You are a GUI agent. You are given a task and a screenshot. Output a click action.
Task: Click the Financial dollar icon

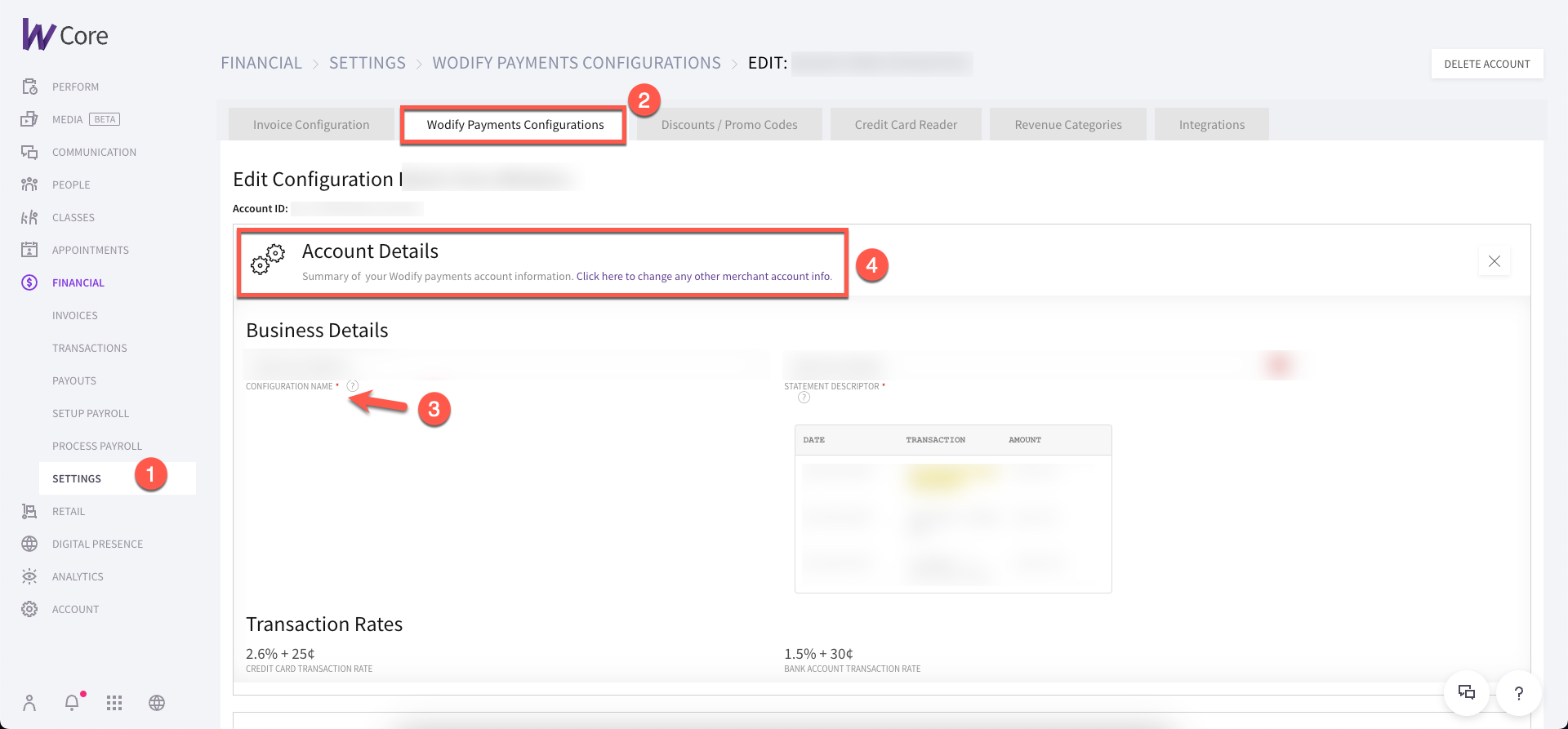(x=29, y=282)
